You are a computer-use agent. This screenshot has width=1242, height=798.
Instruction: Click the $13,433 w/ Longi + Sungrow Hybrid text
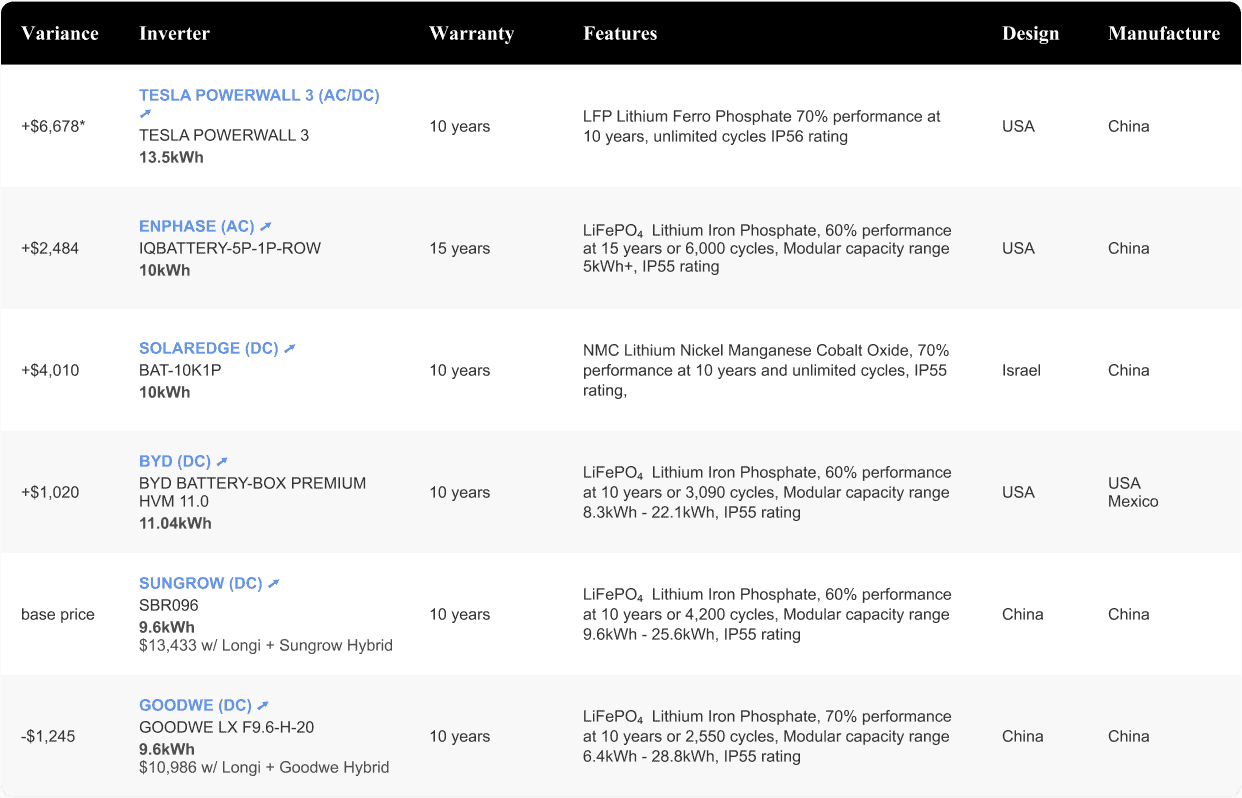pyautogui.click(x=266, y=646)
